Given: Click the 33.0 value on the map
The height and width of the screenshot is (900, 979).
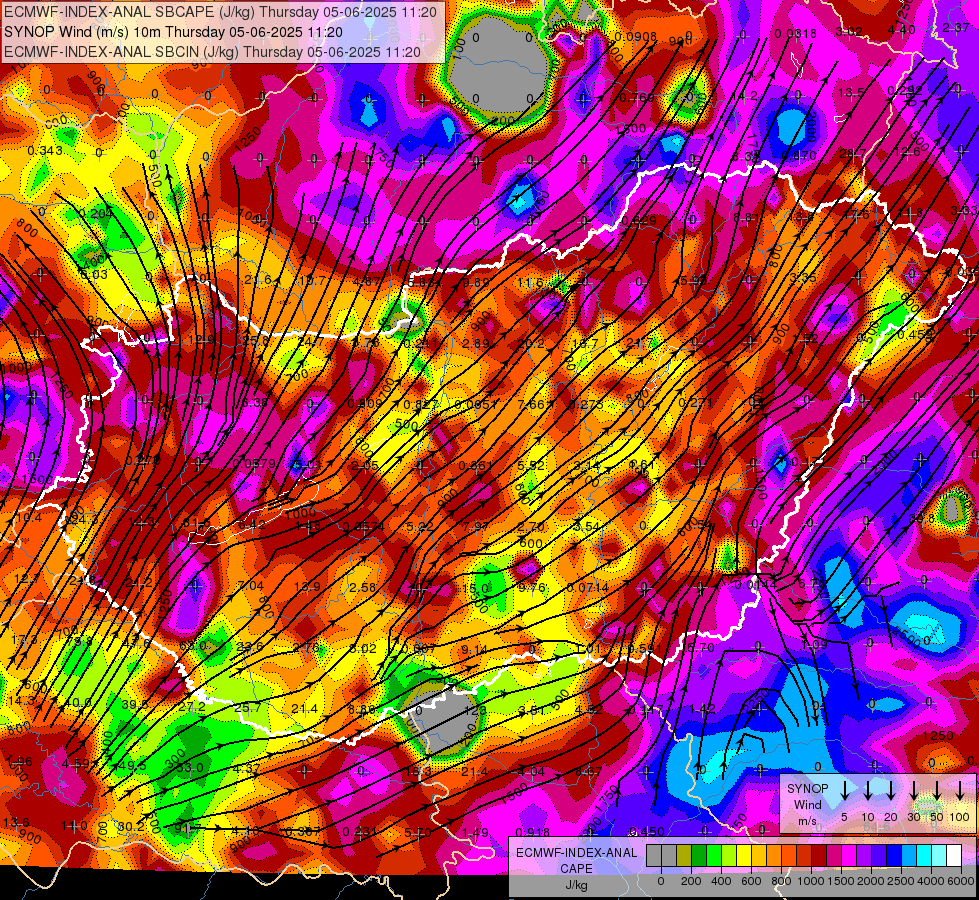Looking at the screenshot, I should pyautogui.click(x=190, y=767).
